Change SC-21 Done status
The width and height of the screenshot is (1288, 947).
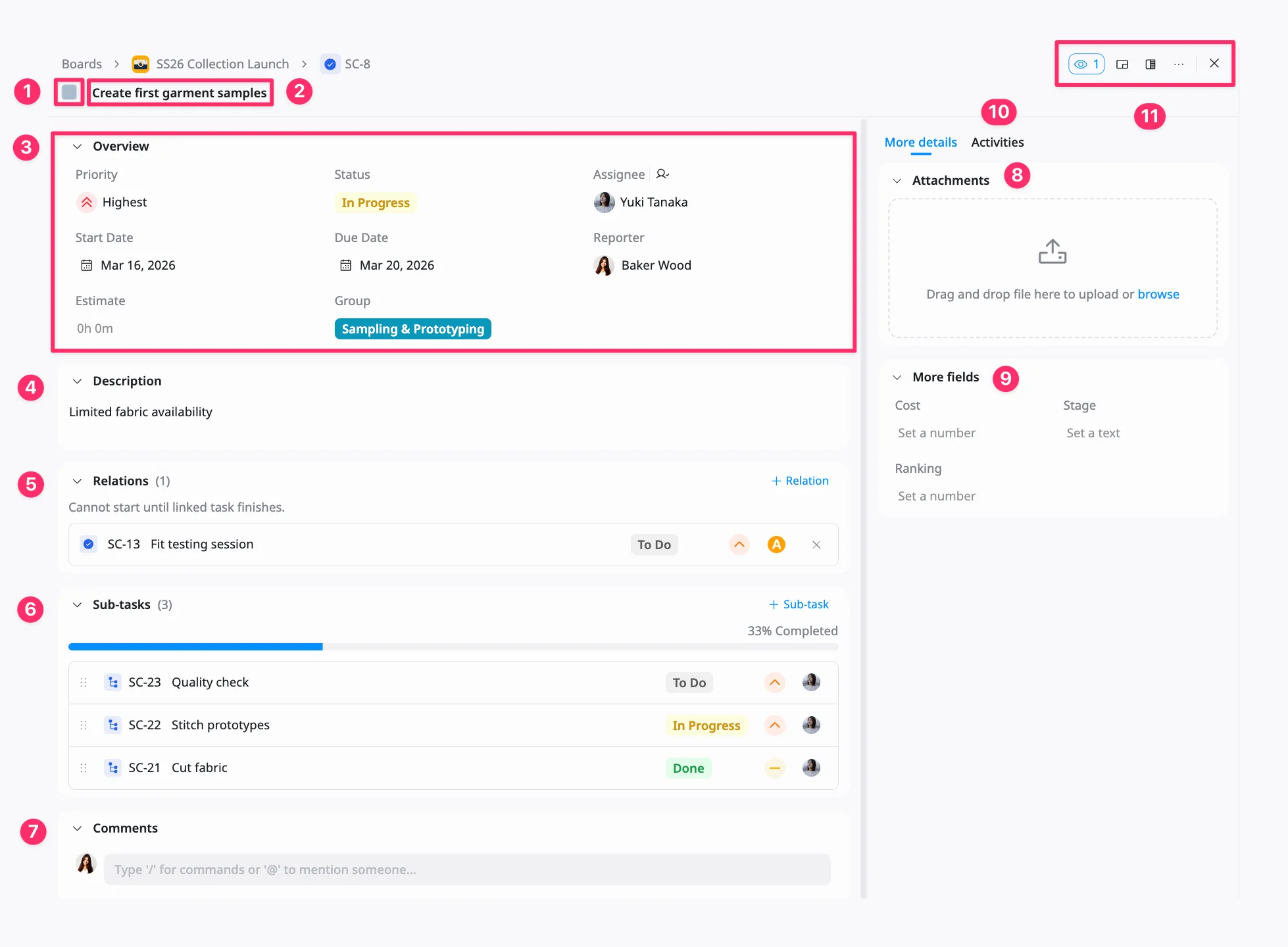point(688,768)
